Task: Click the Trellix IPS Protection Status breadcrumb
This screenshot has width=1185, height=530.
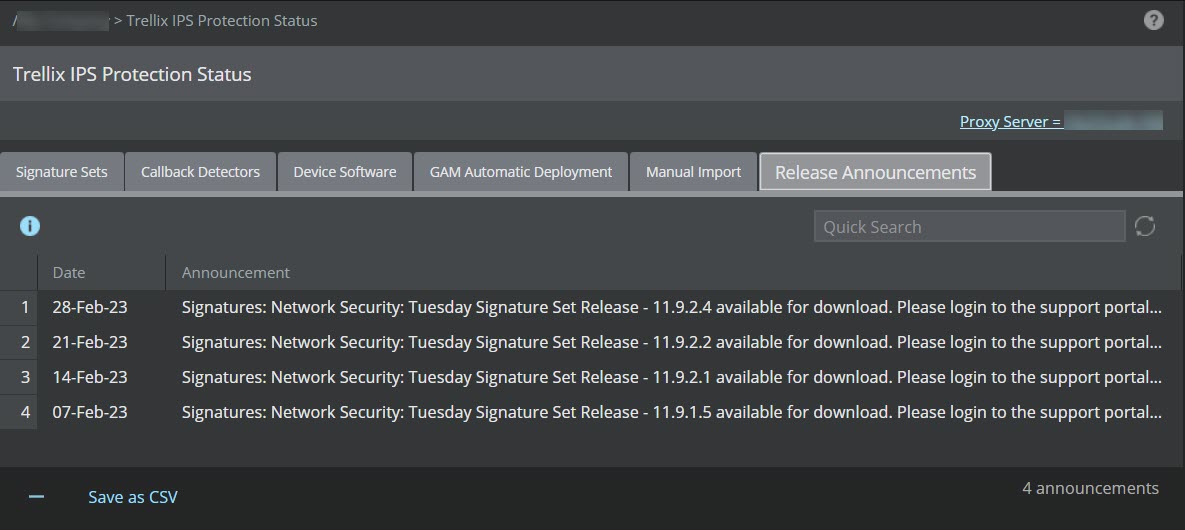Action: click(221, 20)
